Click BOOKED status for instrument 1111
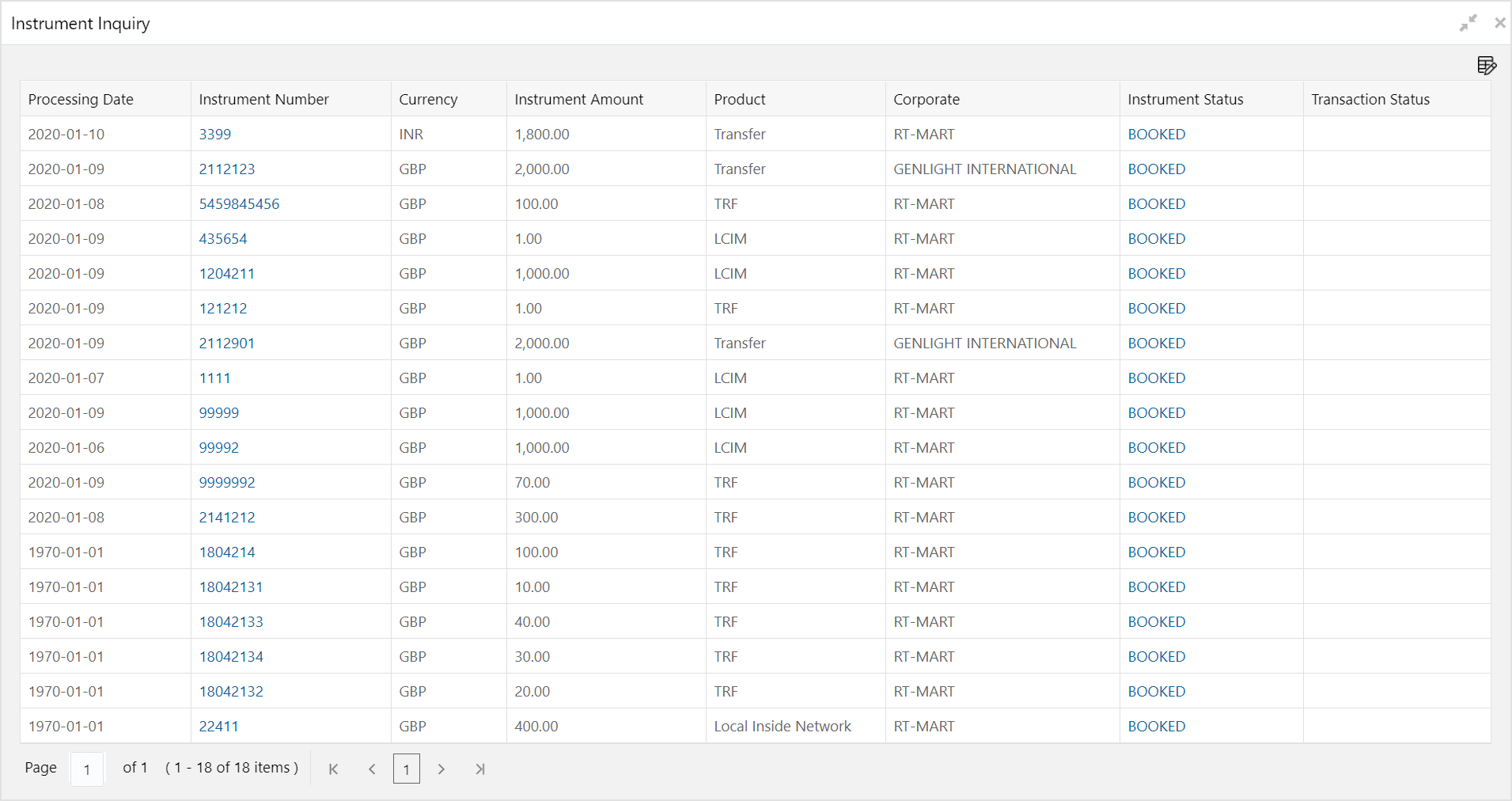Screen dimensions: 1512x801 click(x=1157, y=378)
